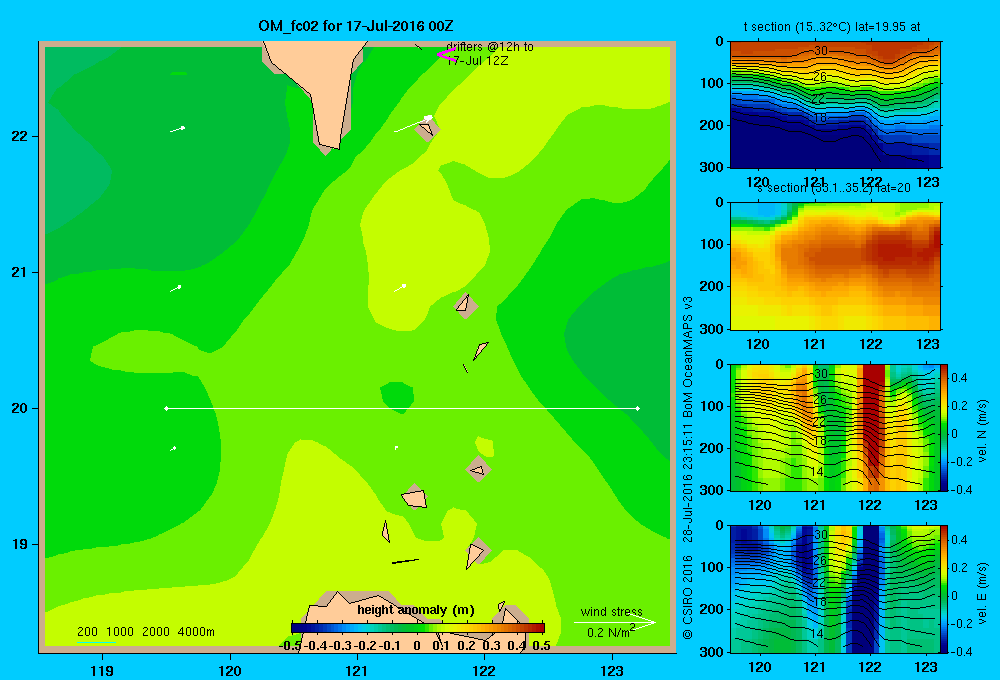Click the 'vel. N (m/s)' axis label
The image size is (1000, 680).
pyautogui.click(x=983, y=431)
